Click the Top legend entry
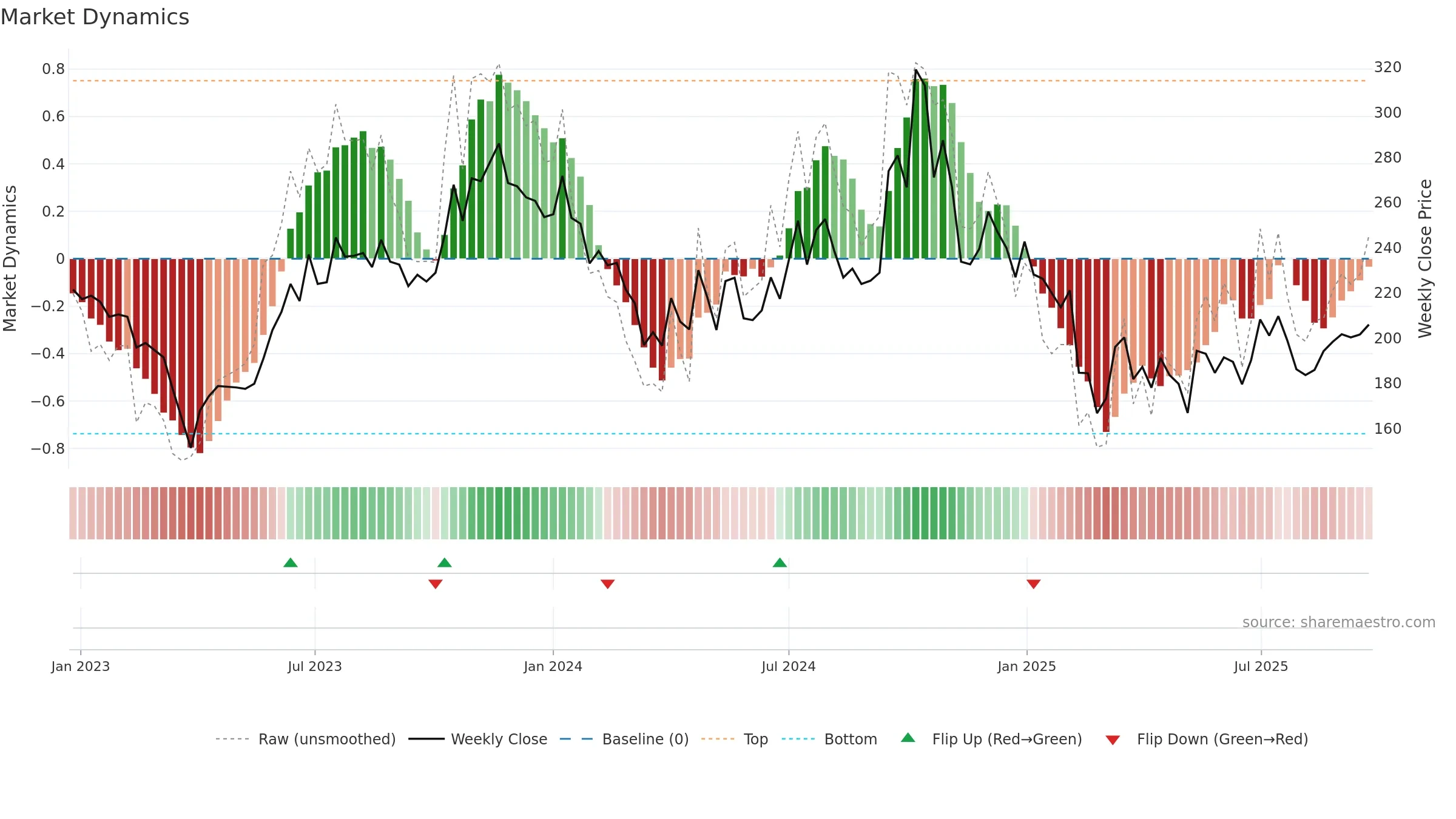This screenshot has height=819, width=1456. tap(735, 739)
